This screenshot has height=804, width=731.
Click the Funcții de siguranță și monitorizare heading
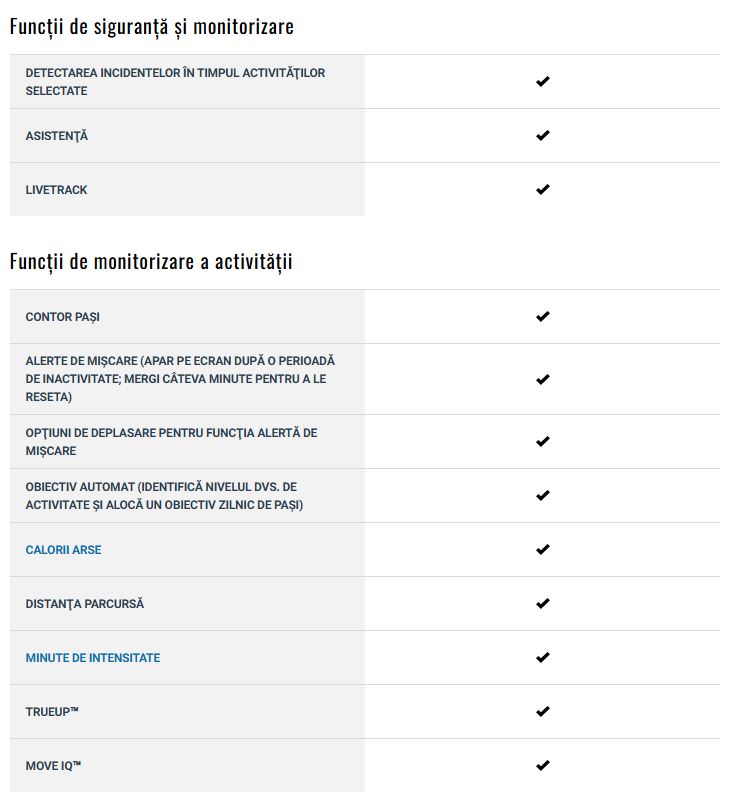(x=152, y=27)
